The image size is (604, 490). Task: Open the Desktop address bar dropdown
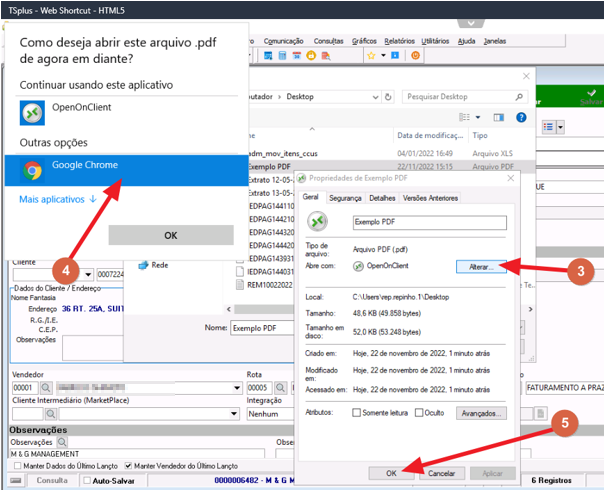click(376, 97)
